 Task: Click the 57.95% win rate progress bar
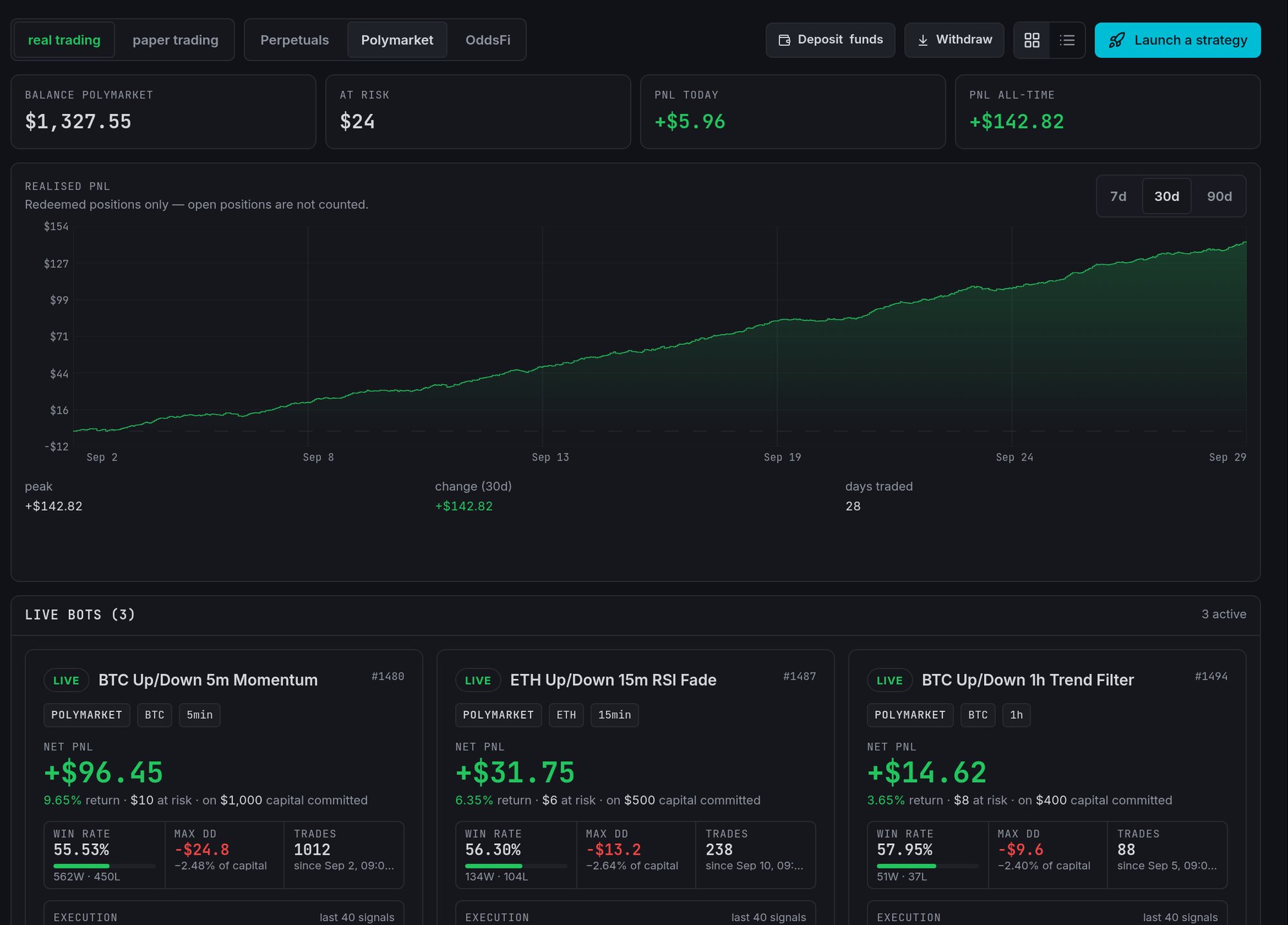(927, 866)
